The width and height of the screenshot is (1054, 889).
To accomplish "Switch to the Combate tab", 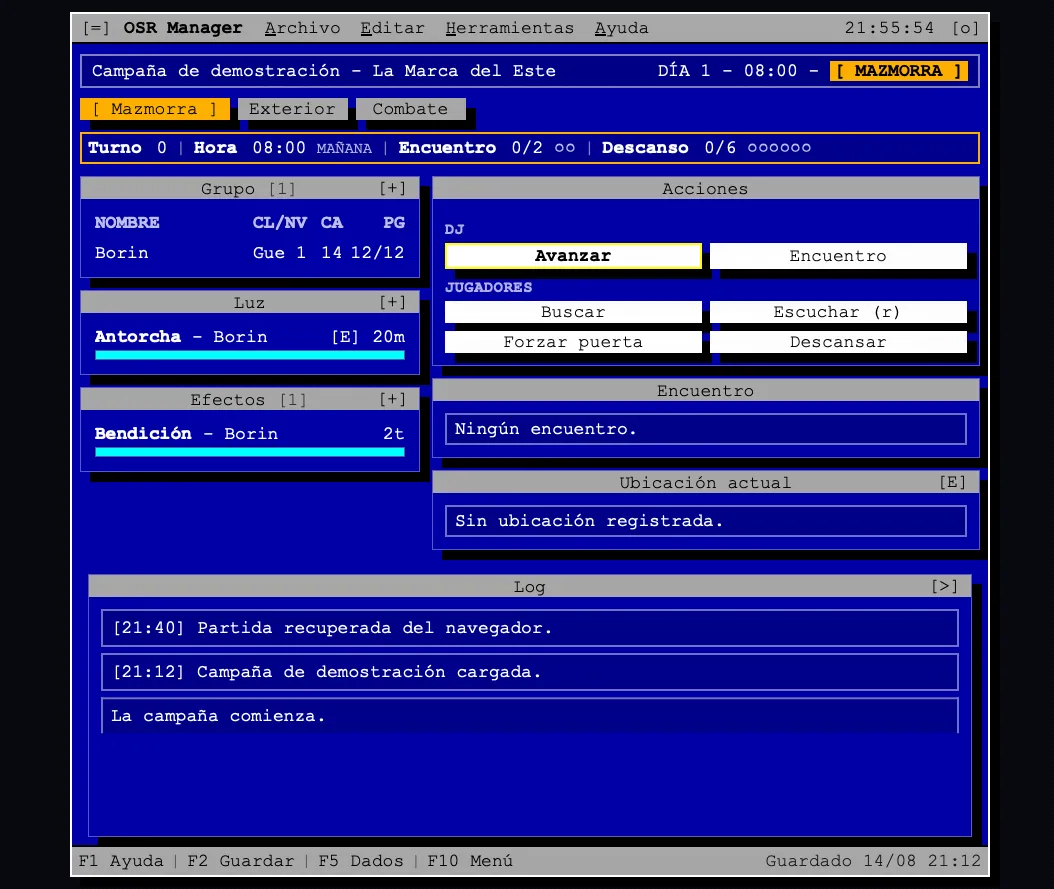I will [x=410, y=109].
